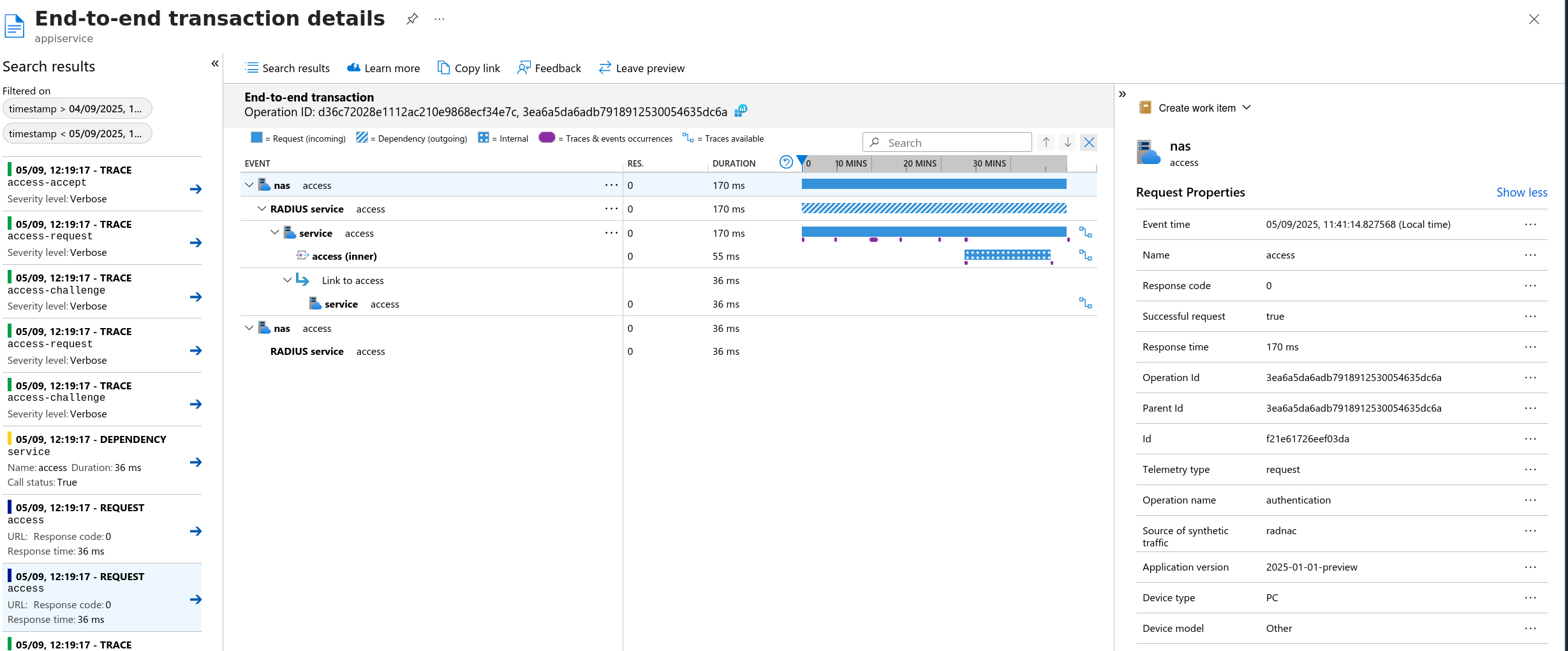Click the Copy link toolbar button

click(x=468, y=68)
